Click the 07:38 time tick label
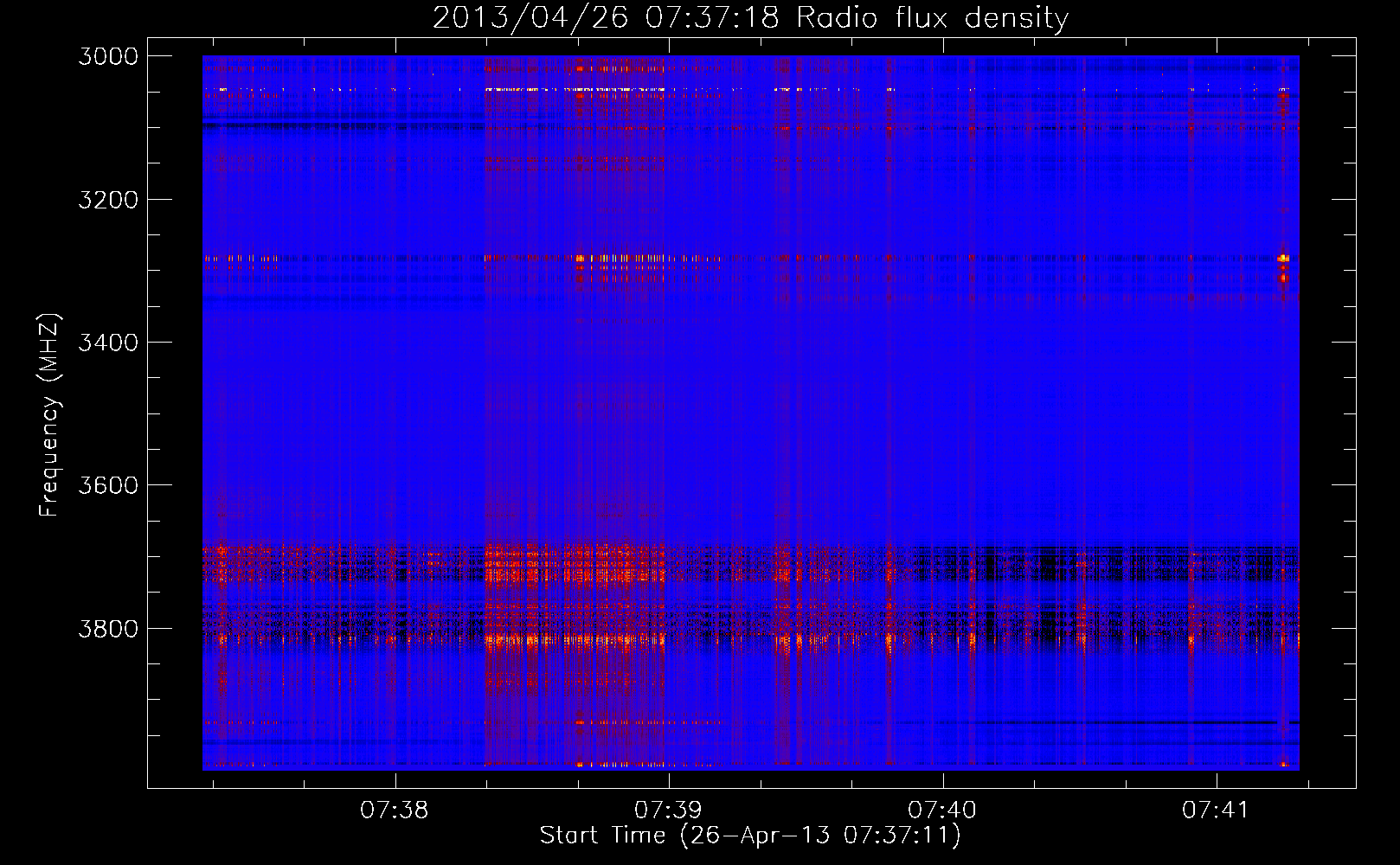Image resolution: width=1400 pixels, height=865 pixels. (x=395, y=810)
